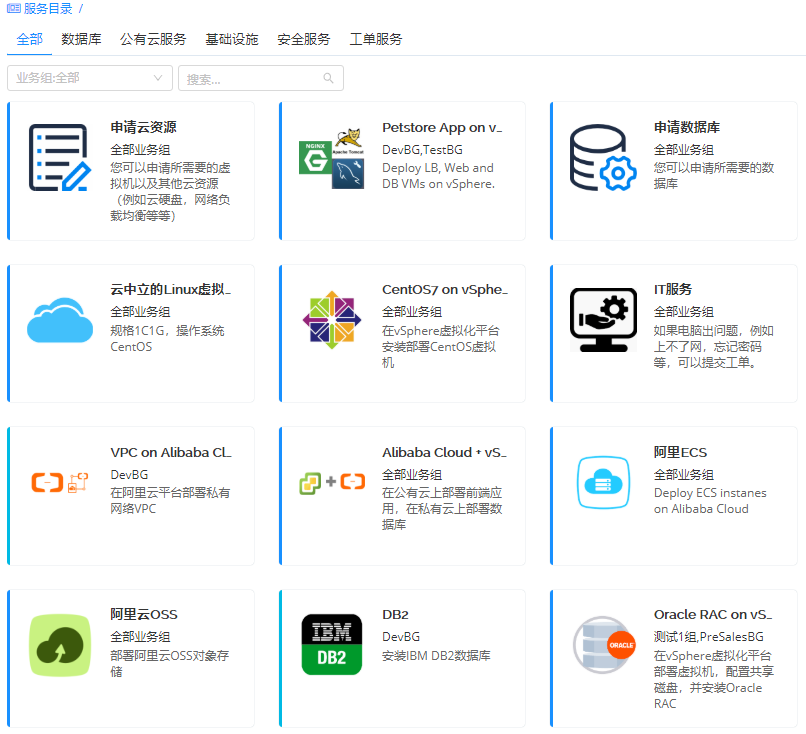Click the 申请数据库 database gear icon

coord(603,158)
